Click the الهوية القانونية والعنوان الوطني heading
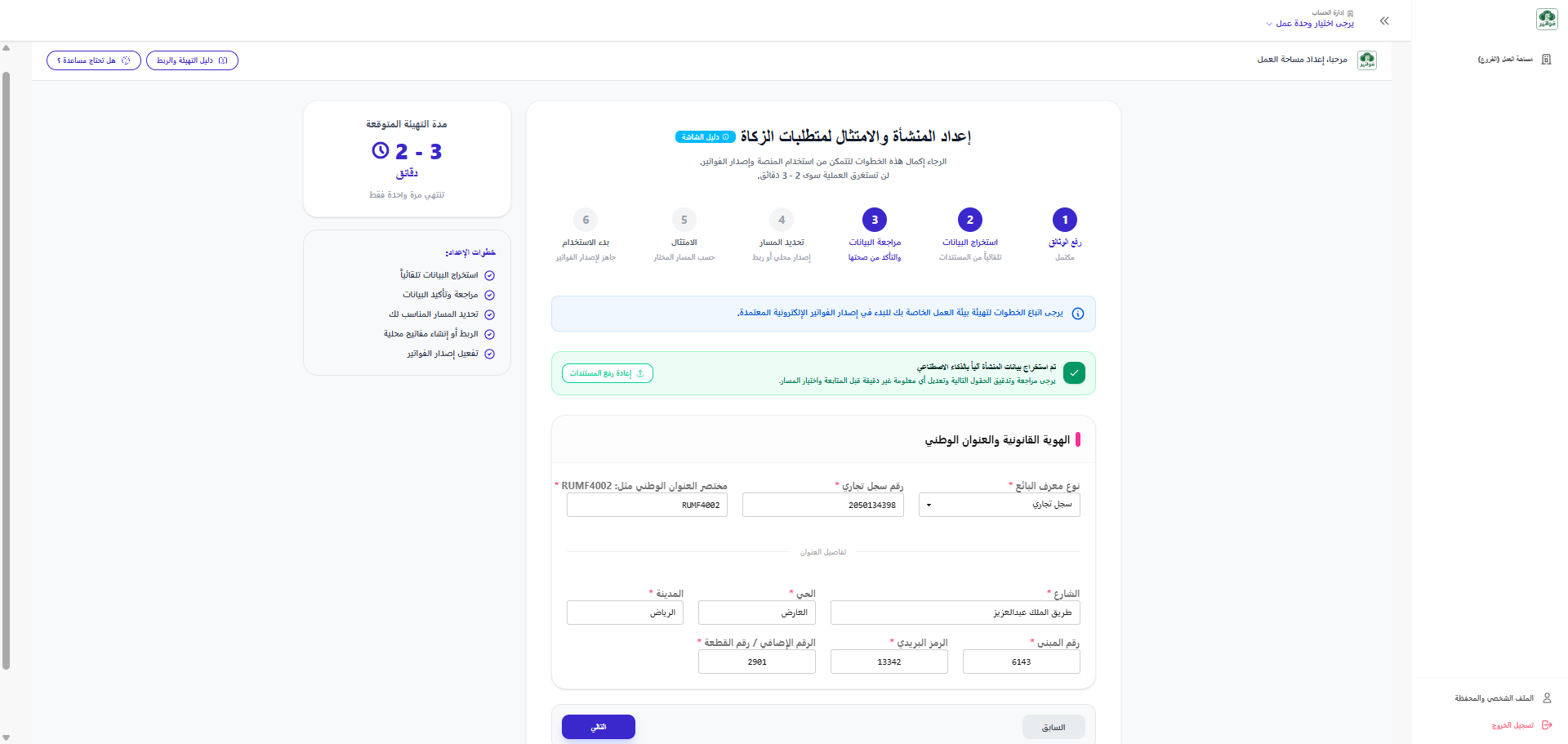 coord(997,440)
